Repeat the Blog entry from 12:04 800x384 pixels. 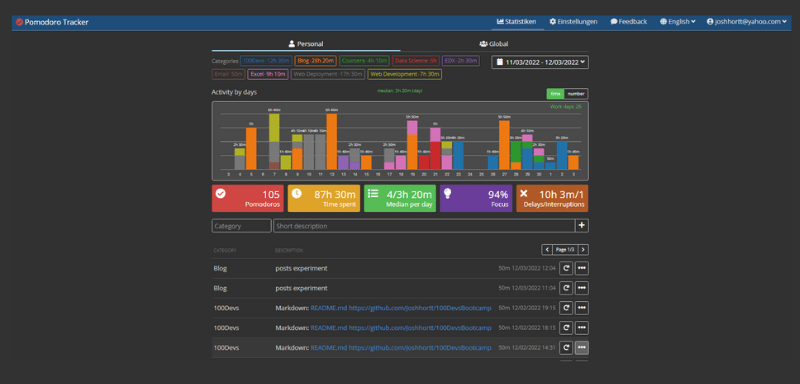point(566,268)
